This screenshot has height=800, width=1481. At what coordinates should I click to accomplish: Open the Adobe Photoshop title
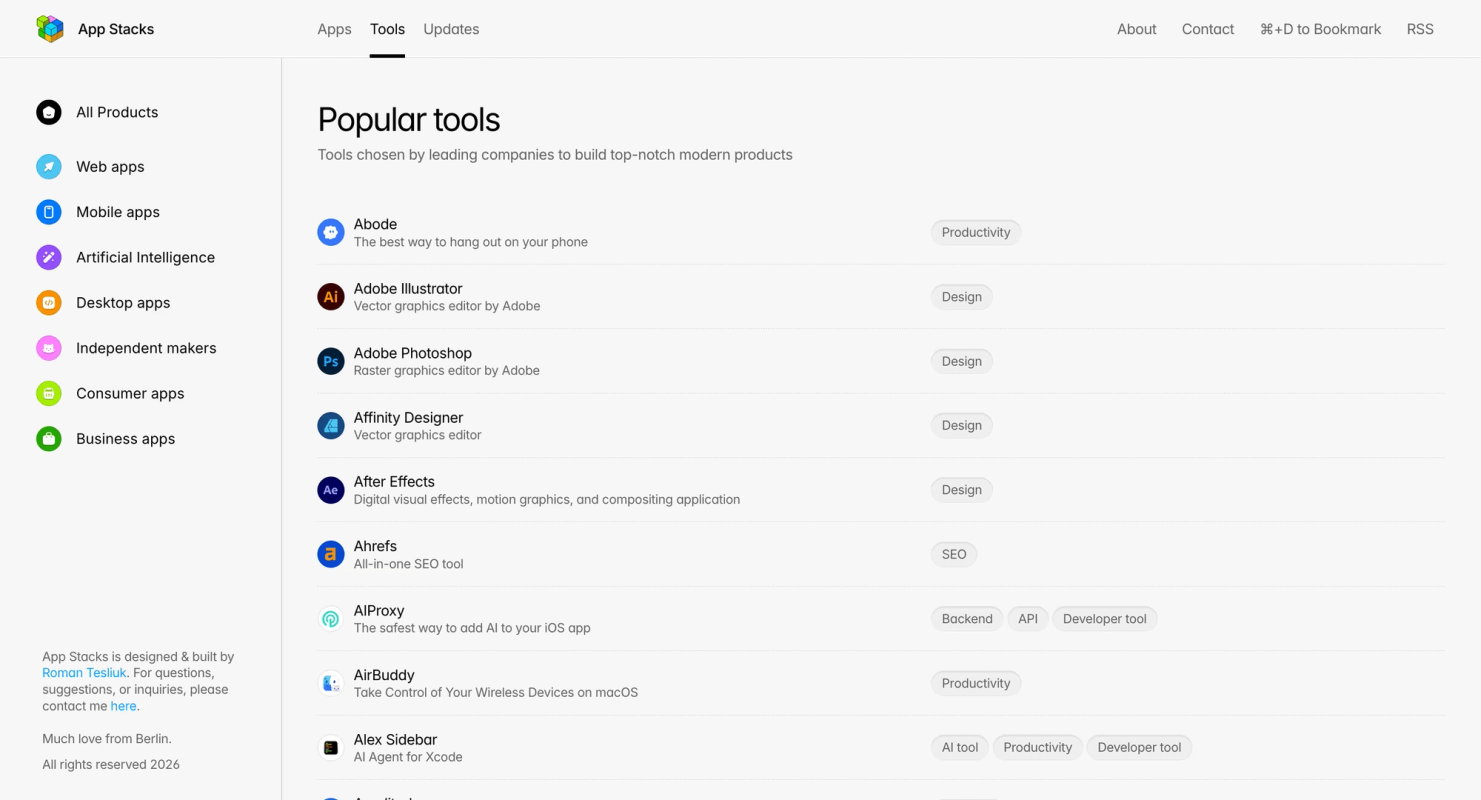[x=412, y=353]
